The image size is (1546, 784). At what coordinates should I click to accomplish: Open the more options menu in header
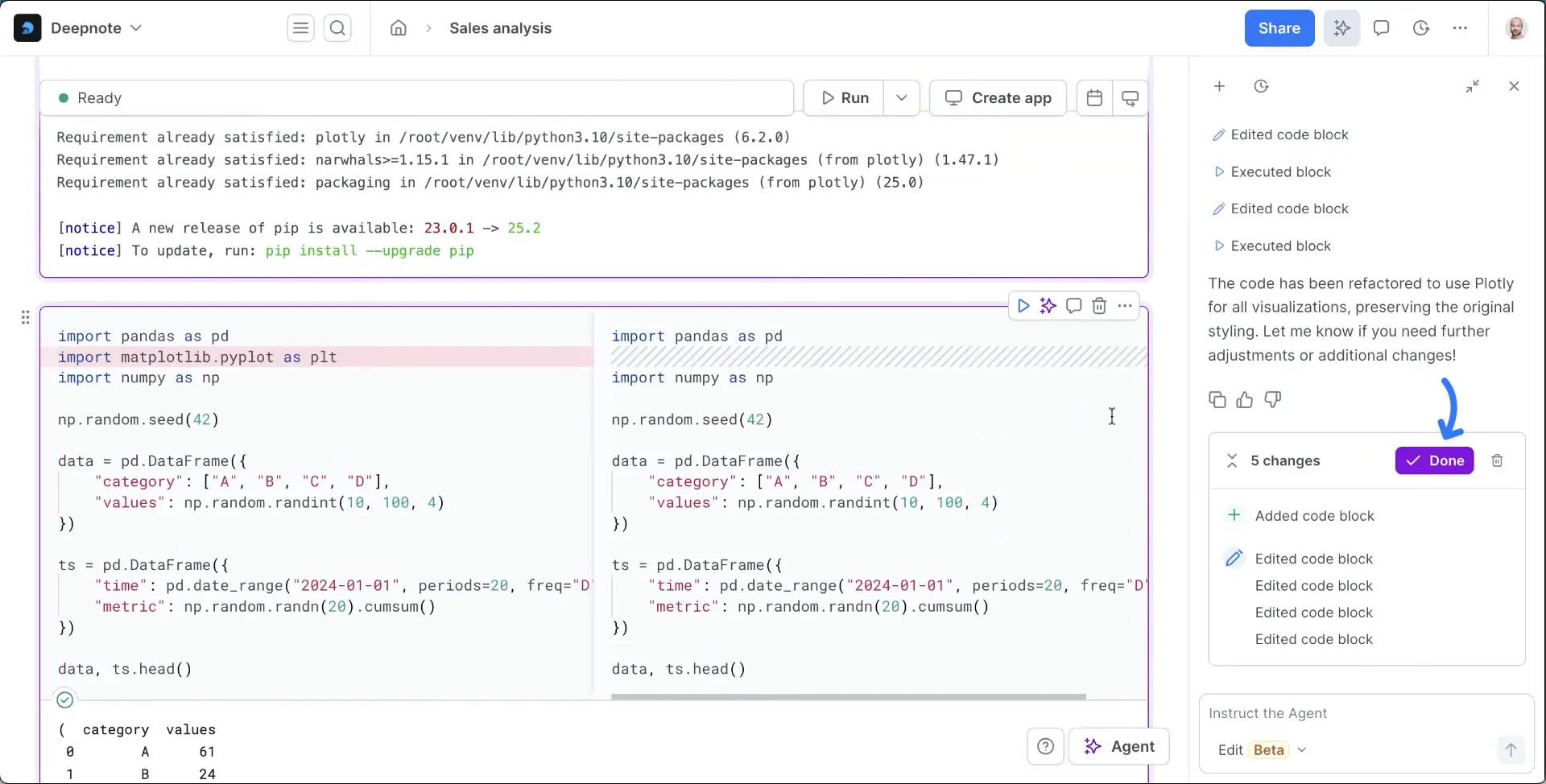tap(1461, 28)
